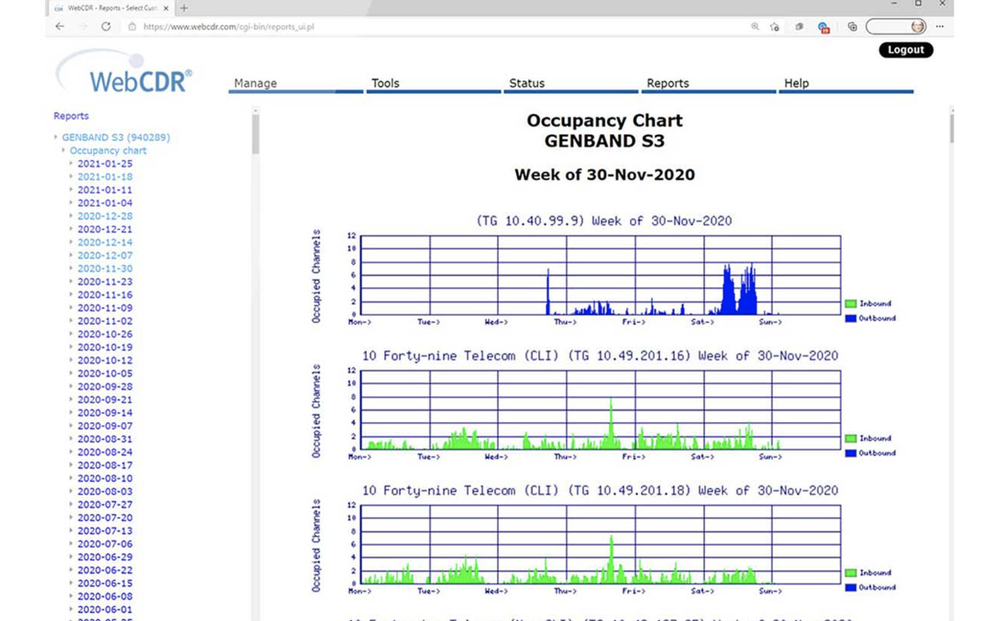Reload the page with refresh icon
1000x621 pixels.
[106, 27]
